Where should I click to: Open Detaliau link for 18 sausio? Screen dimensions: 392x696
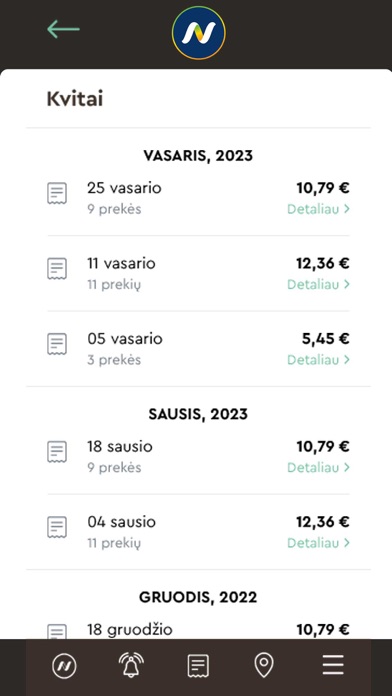[x=318, y=467]
